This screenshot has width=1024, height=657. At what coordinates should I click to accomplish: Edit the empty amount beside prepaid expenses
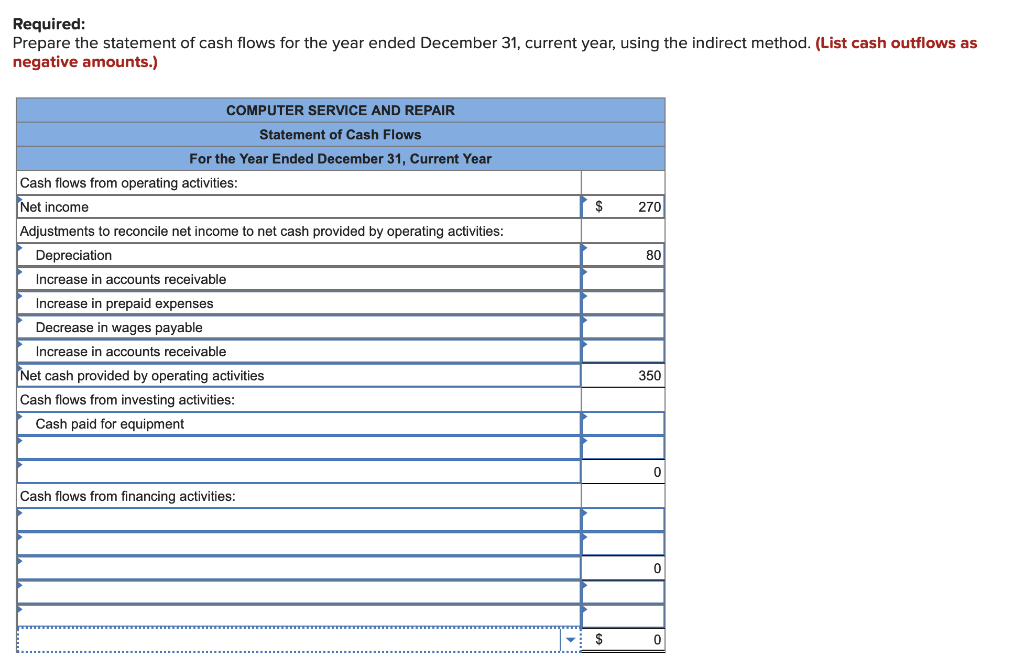622,303
